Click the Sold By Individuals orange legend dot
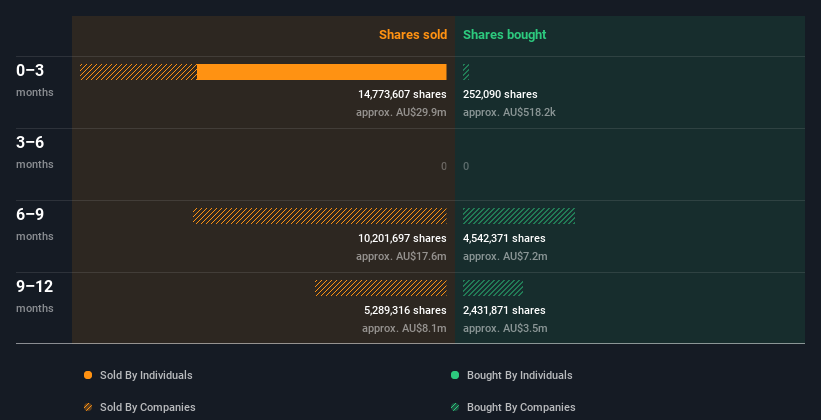The width and height of the screenshot is (821, 420). click(x=88, y=375)
